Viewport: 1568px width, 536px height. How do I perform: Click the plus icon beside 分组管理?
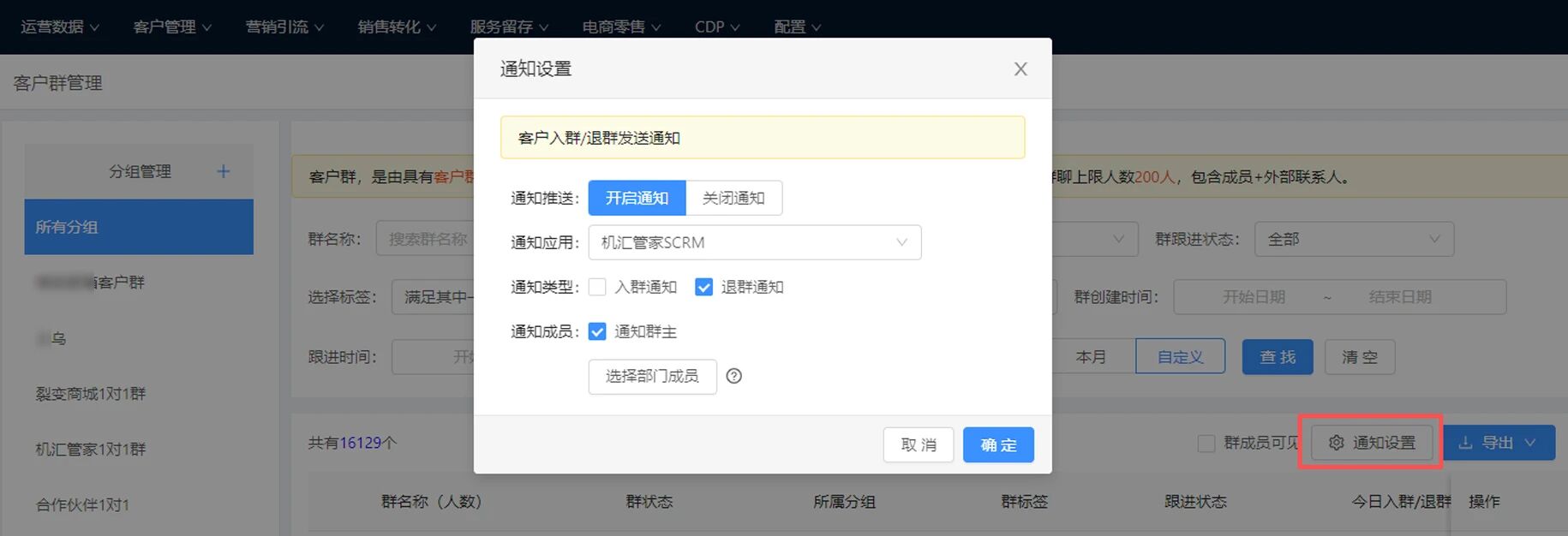[223, 171]
